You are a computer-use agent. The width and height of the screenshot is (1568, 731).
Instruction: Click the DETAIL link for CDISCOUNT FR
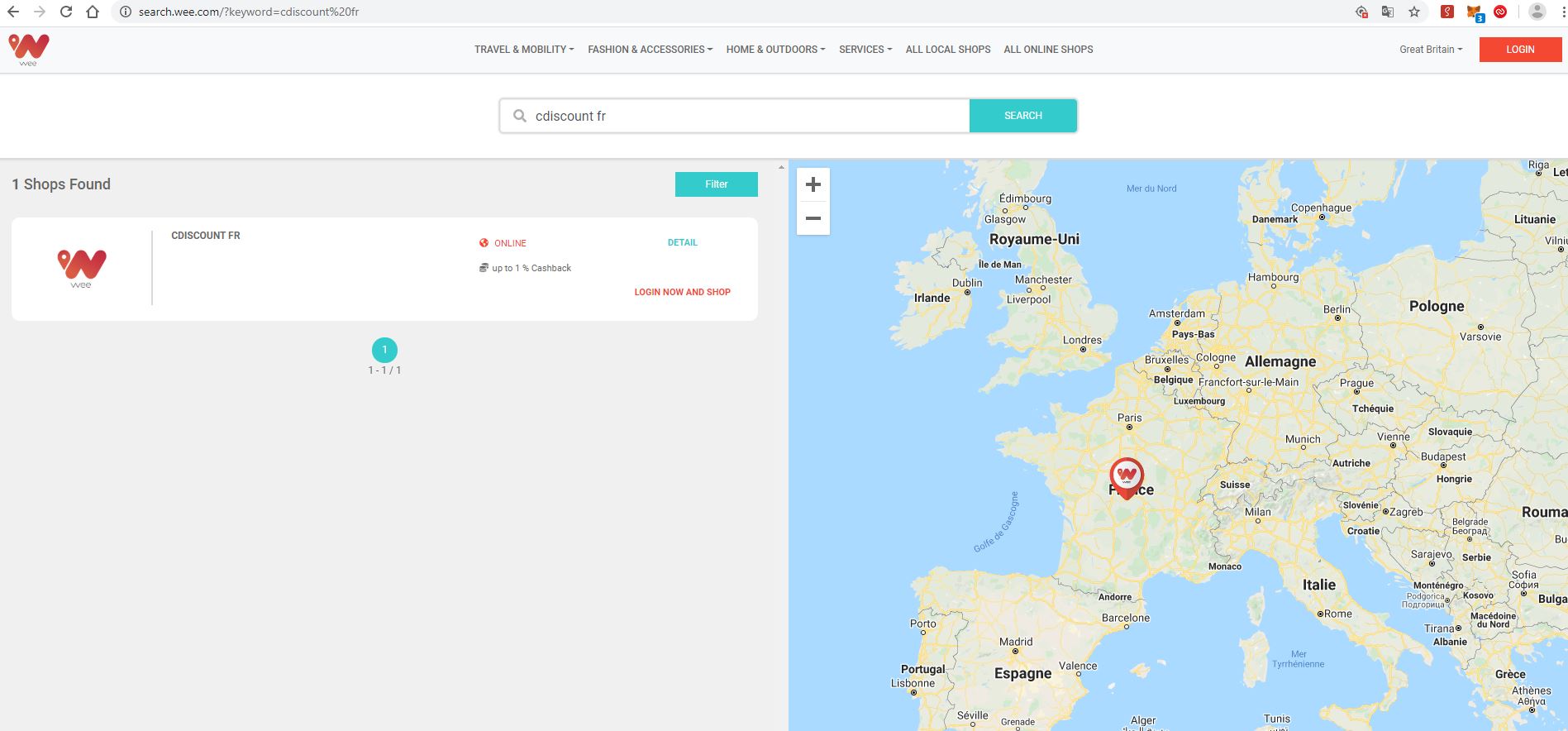pyautogui.click(x=682, y=242)
